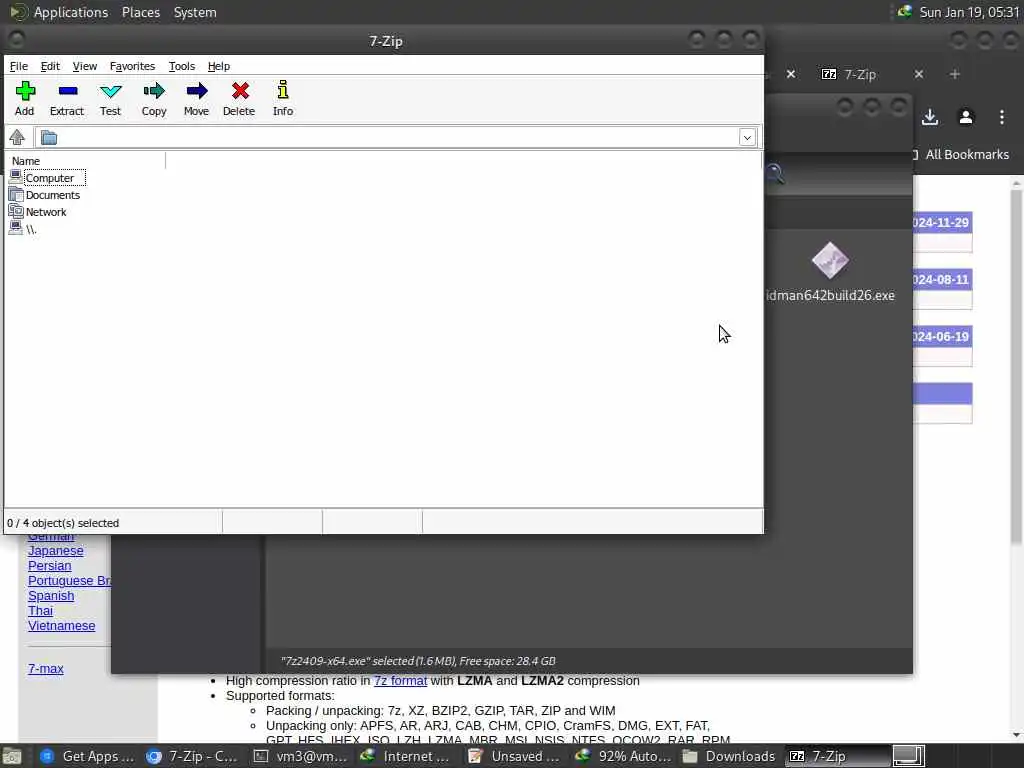Open the 7-max link

coord(46,669)
